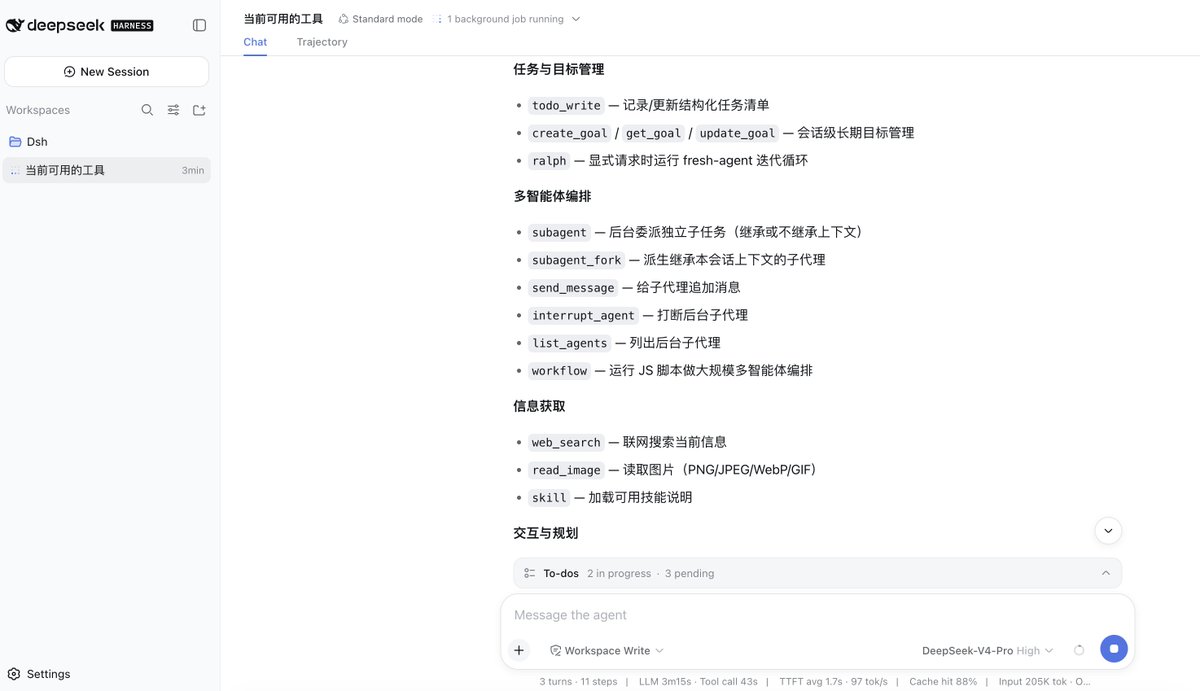Focus the Message the agent input
Screen dimensions: 1200x691
[x=815, y=615]
